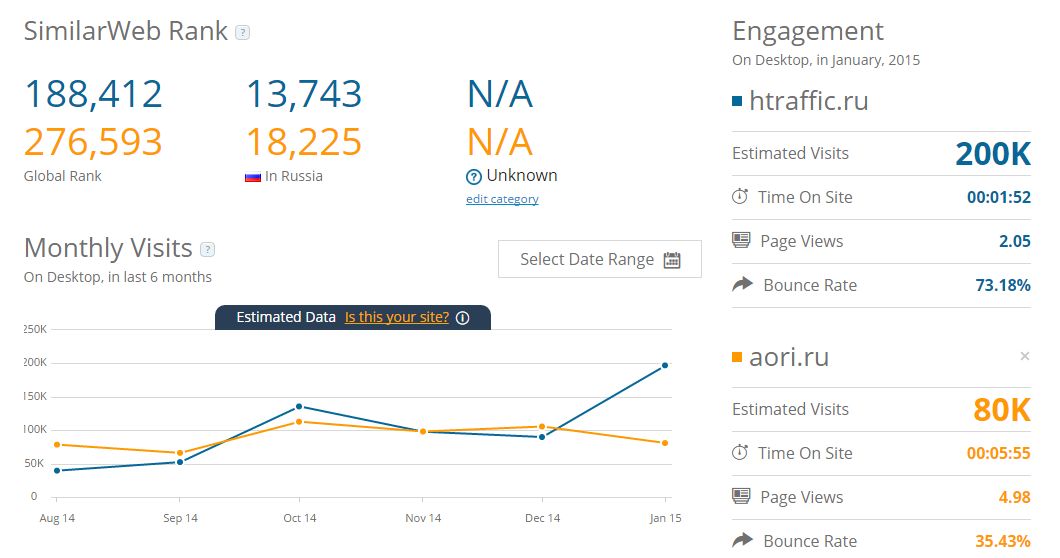Open the Select Date Range picker
1060x558 pixels.
point(600,259)
